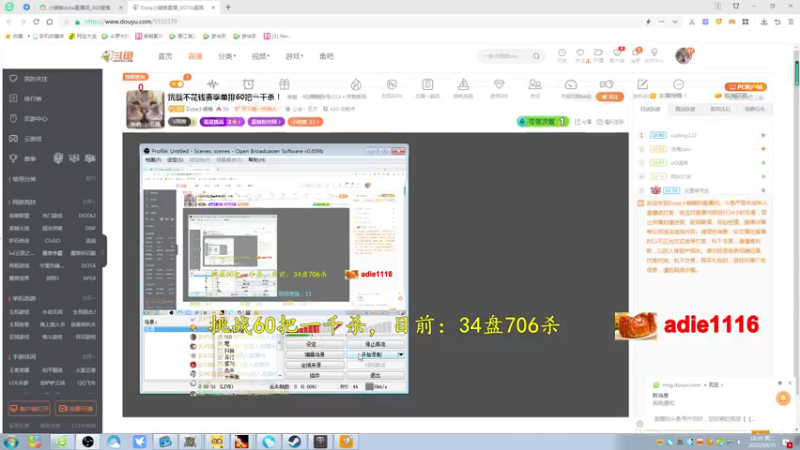Open the 页游中心 mouse icon in sidebar
This screenshot has width=800, height=450.
coord(13,118)
